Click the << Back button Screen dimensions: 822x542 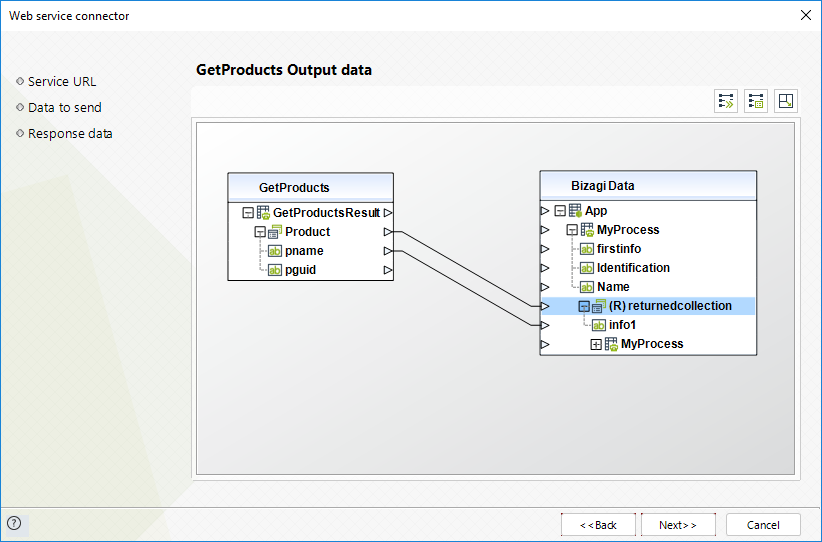coord(598,525)
